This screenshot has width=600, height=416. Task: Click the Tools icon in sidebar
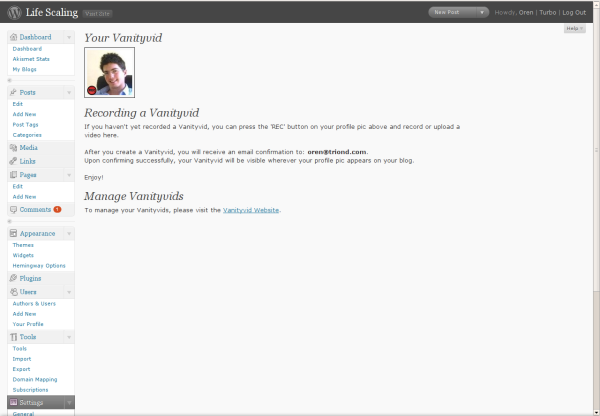coord(13,337)
